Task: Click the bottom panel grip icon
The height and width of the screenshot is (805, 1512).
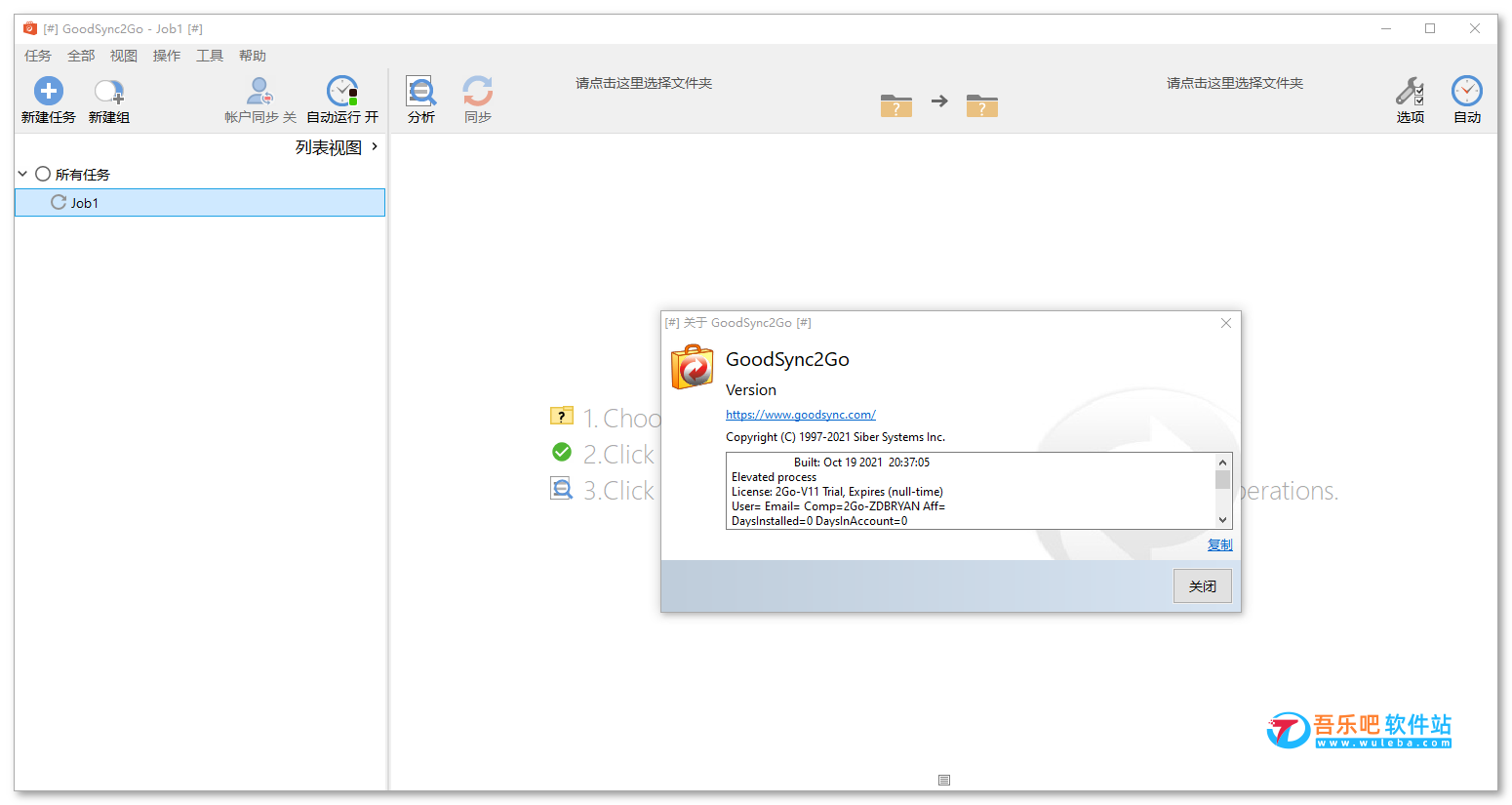Action: (944, 780)
